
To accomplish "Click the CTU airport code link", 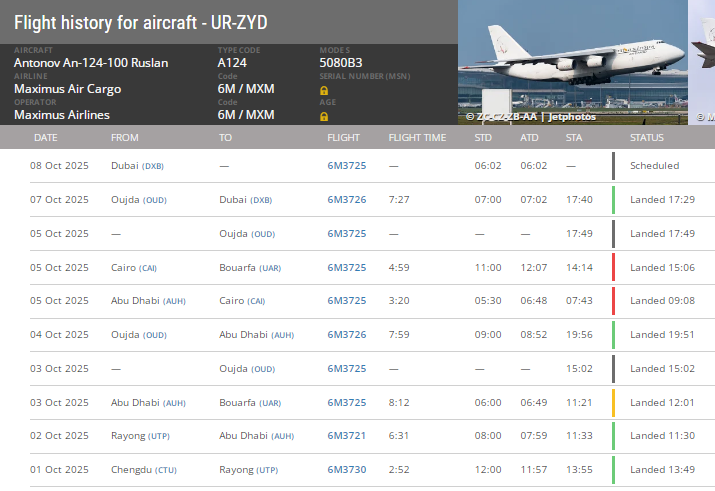I will [166, 470].
